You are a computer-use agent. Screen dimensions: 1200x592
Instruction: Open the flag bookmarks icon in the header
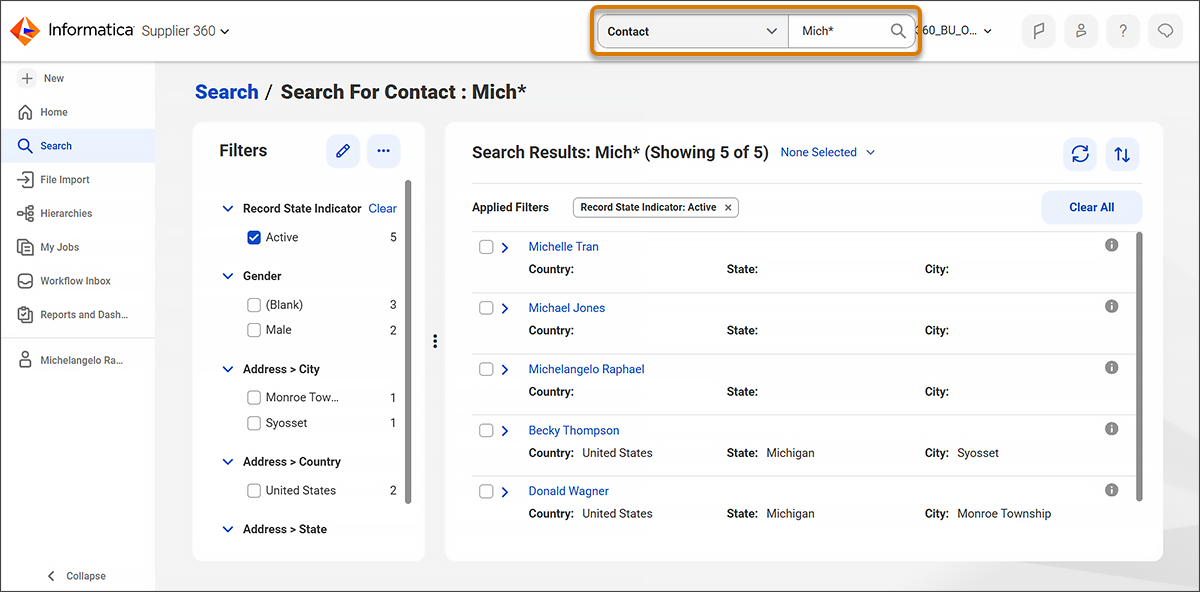(1038, 31)
